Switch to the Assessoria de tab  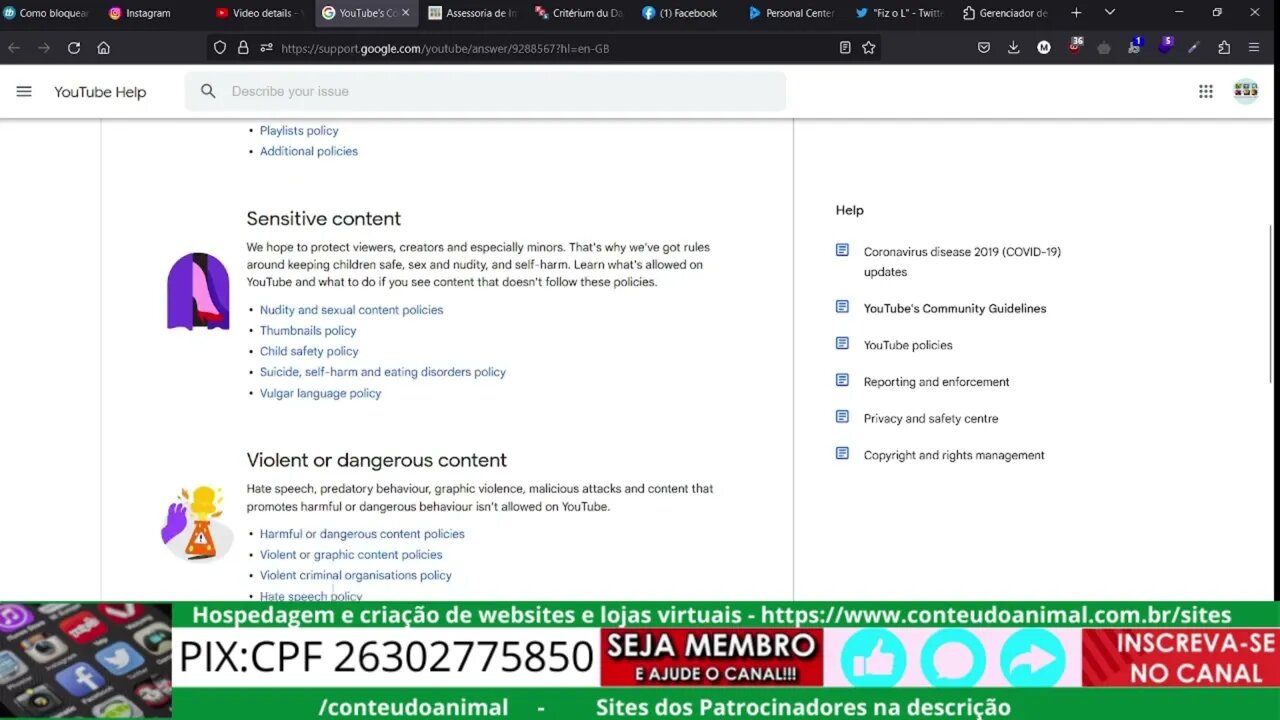tap(474, 13)
